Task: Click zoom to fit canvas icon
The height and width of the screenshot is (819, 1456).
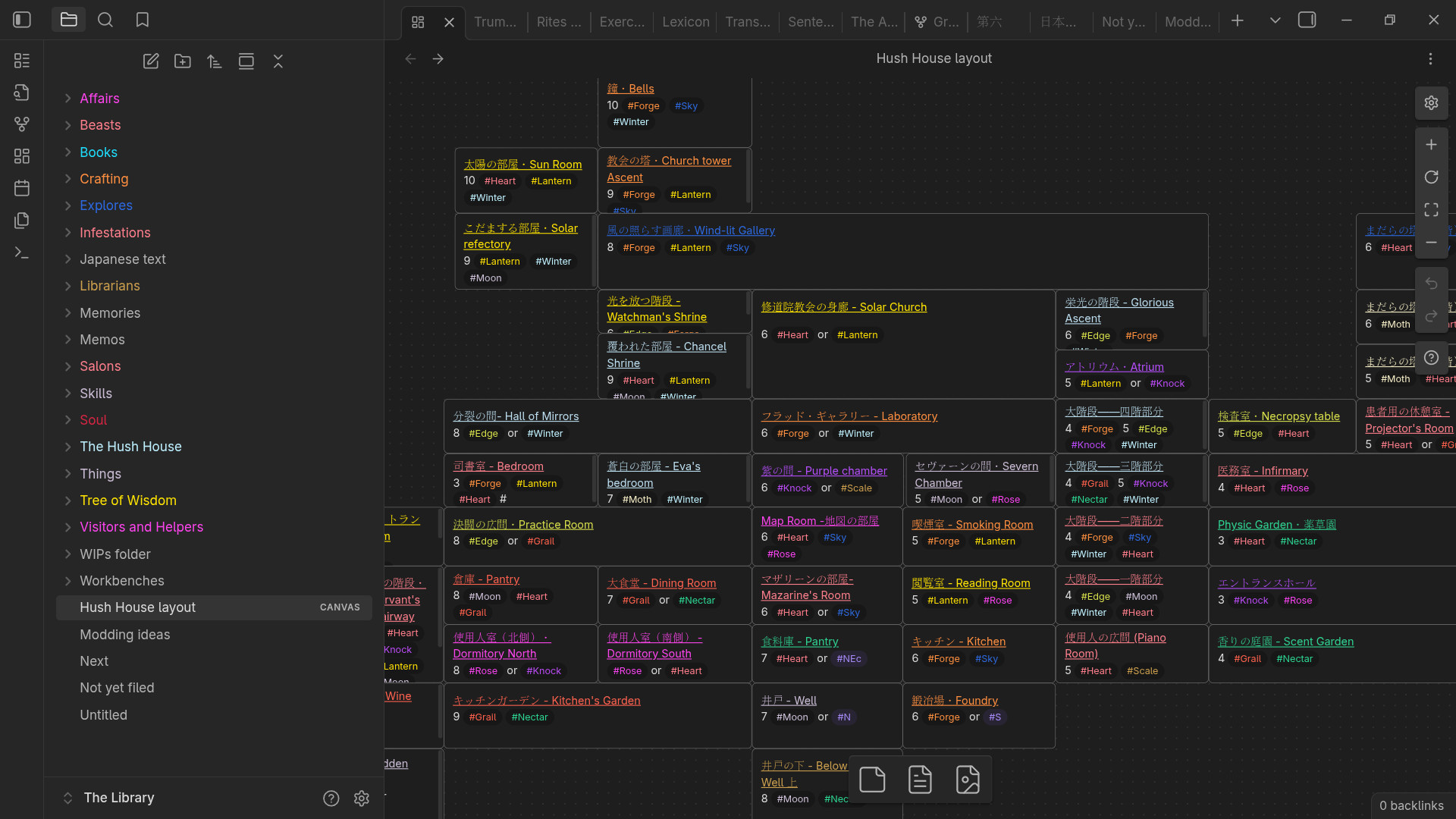Action: click(1431, 209)
